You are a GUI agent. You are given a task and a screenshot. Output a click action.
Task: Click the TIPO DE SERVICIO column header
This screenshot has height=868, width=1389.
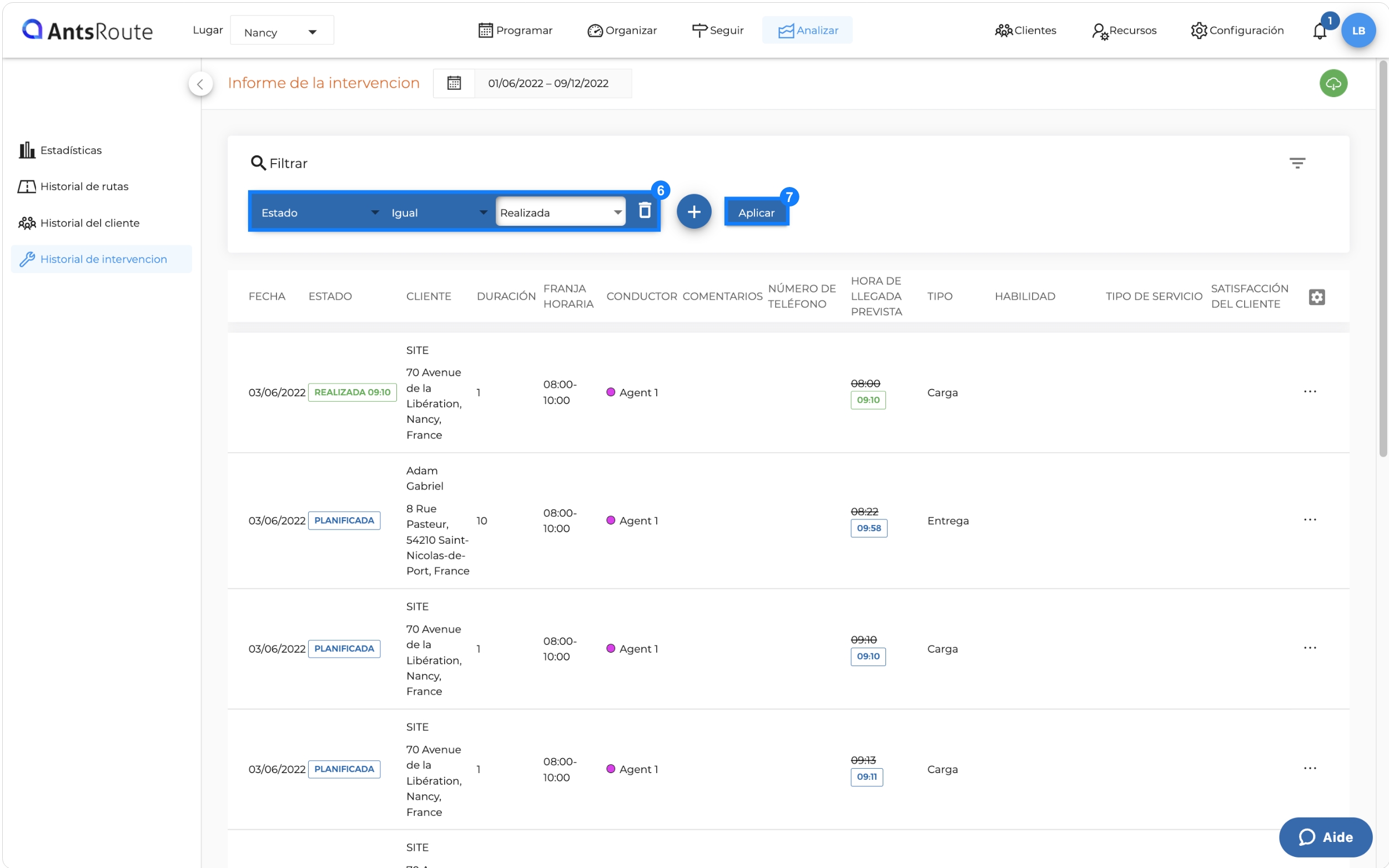pos(1154,296)
